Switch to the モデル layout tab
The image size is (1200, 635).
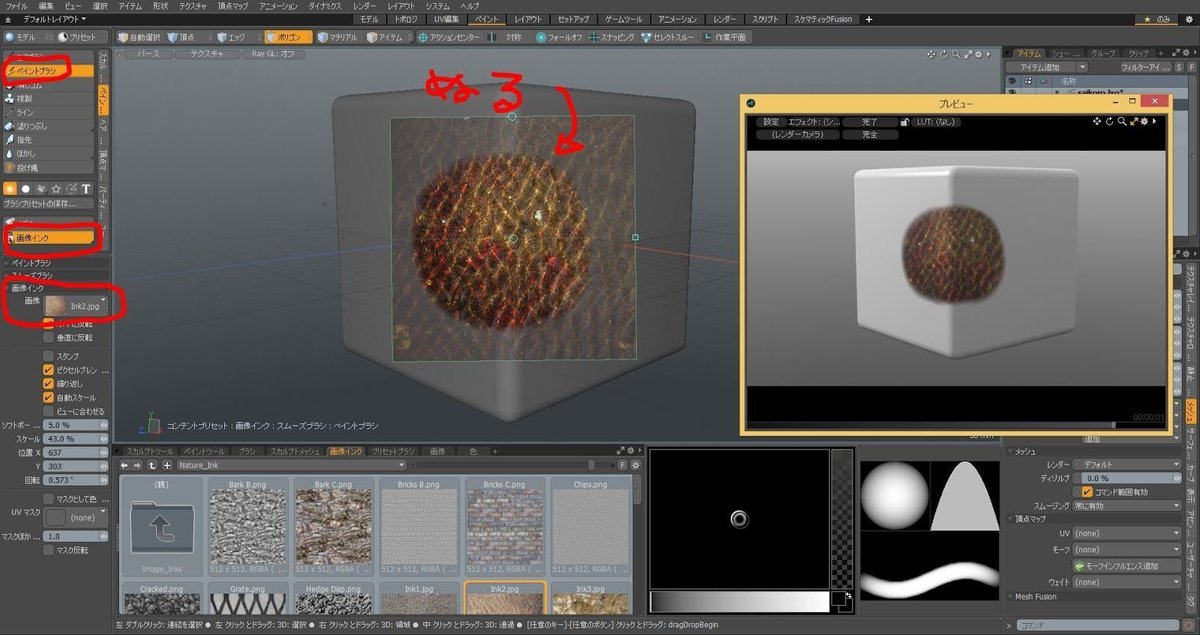(369, 19)
